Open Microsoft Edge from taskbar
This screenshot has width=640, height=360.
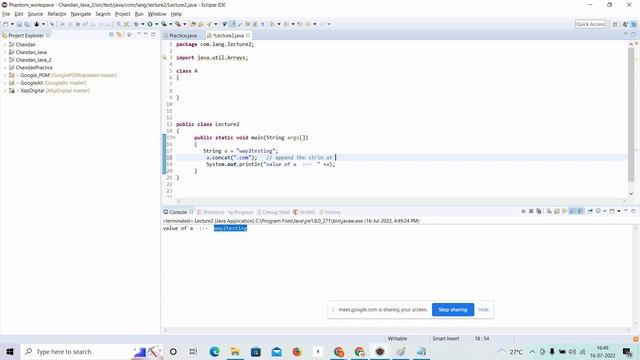click(x=215, y=351)
